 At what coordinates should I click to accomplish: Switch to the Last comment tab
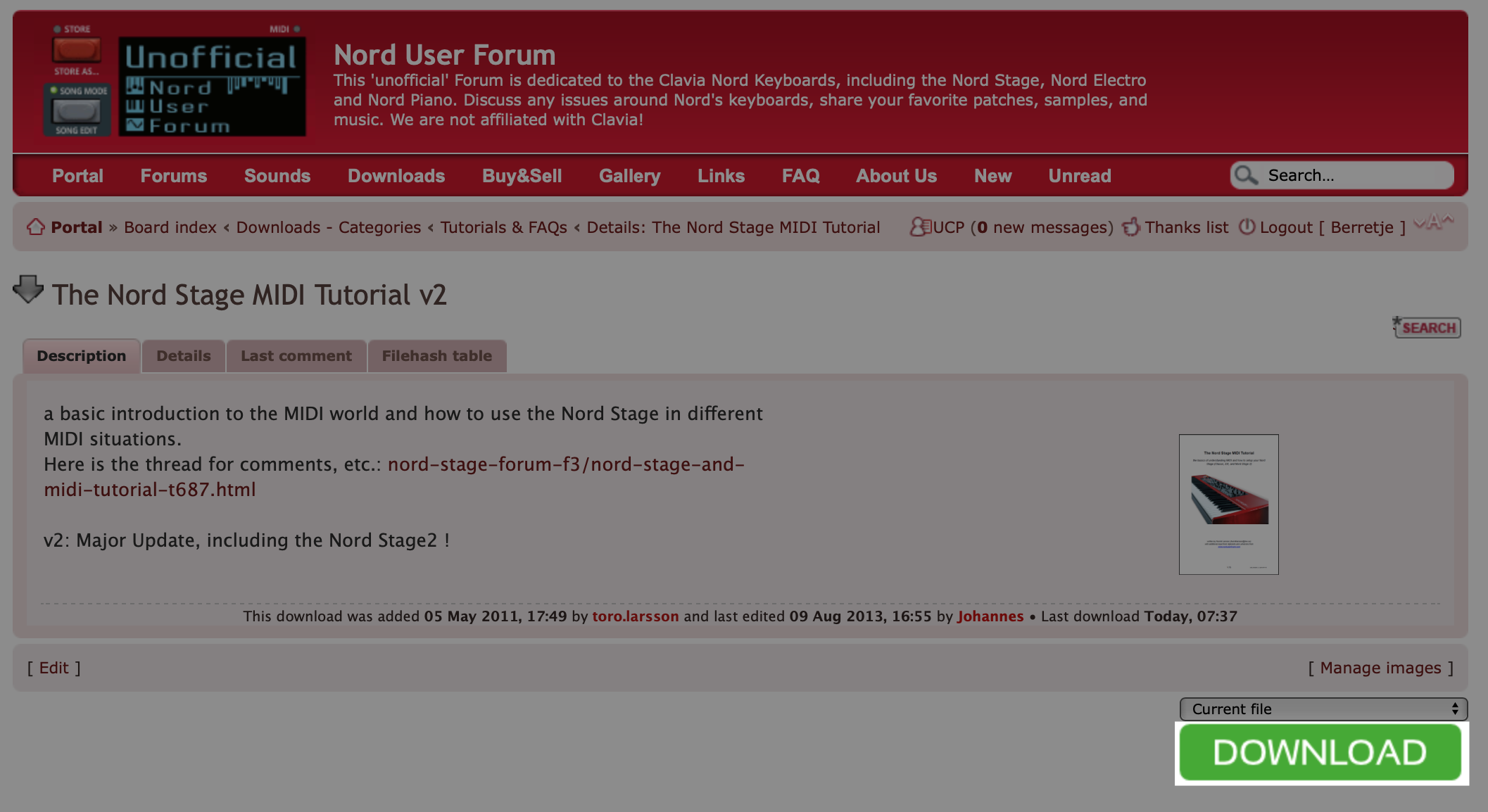pyautogui.click(x=296, y=356)
